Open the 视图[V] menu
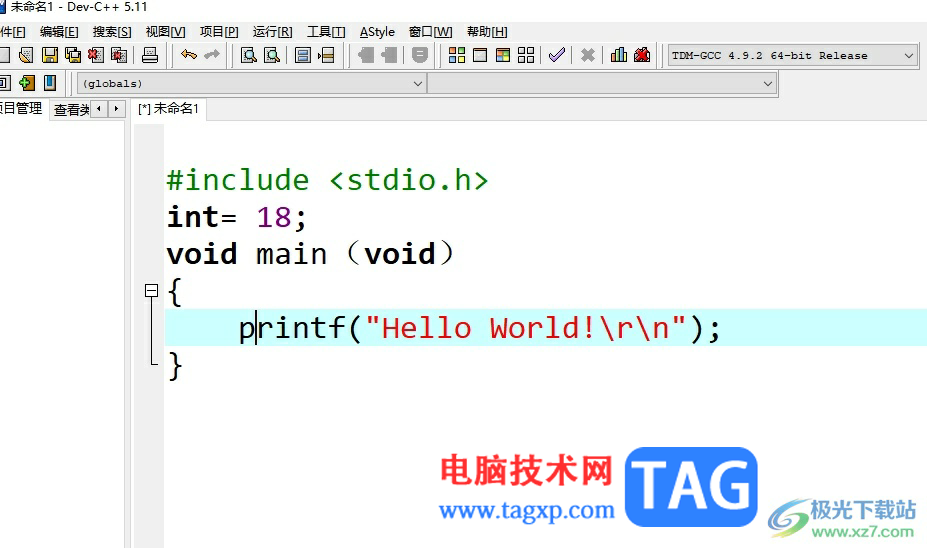 (166, 32)
